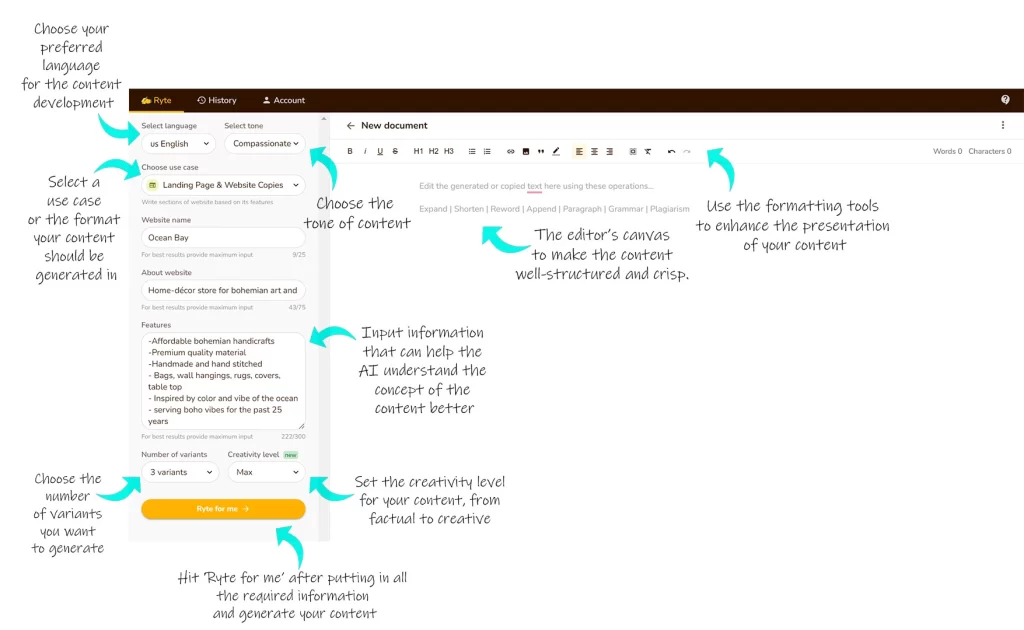Align text to the right

coord(609,151)
